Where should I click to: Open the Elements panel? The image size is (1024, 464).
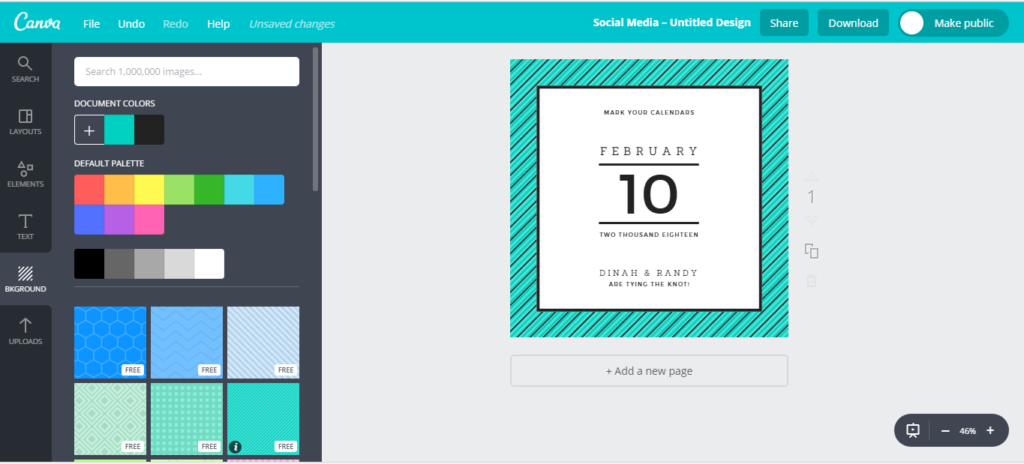pyautogui.click(x=25, y=174)
